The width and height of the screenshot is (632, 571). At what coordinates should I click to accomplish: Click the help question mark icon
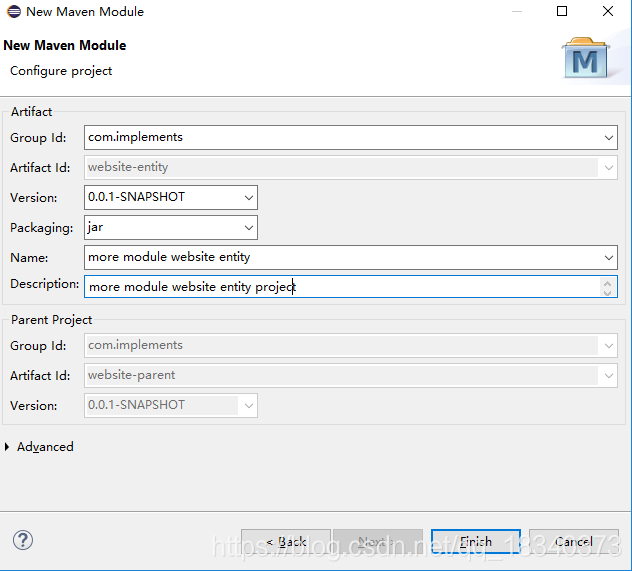coord(23,540)
